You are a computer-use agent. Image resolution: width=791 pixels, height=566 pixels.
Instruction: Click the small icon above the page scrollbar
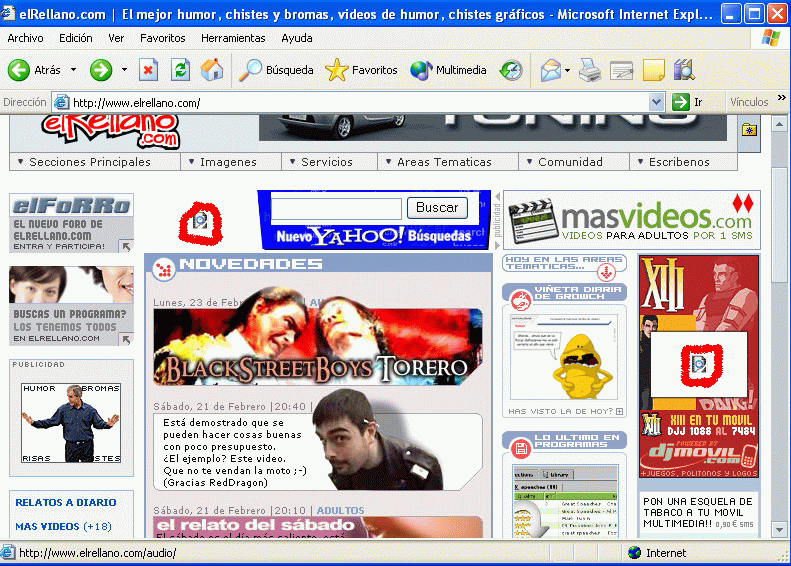click(x=749, y=130)
